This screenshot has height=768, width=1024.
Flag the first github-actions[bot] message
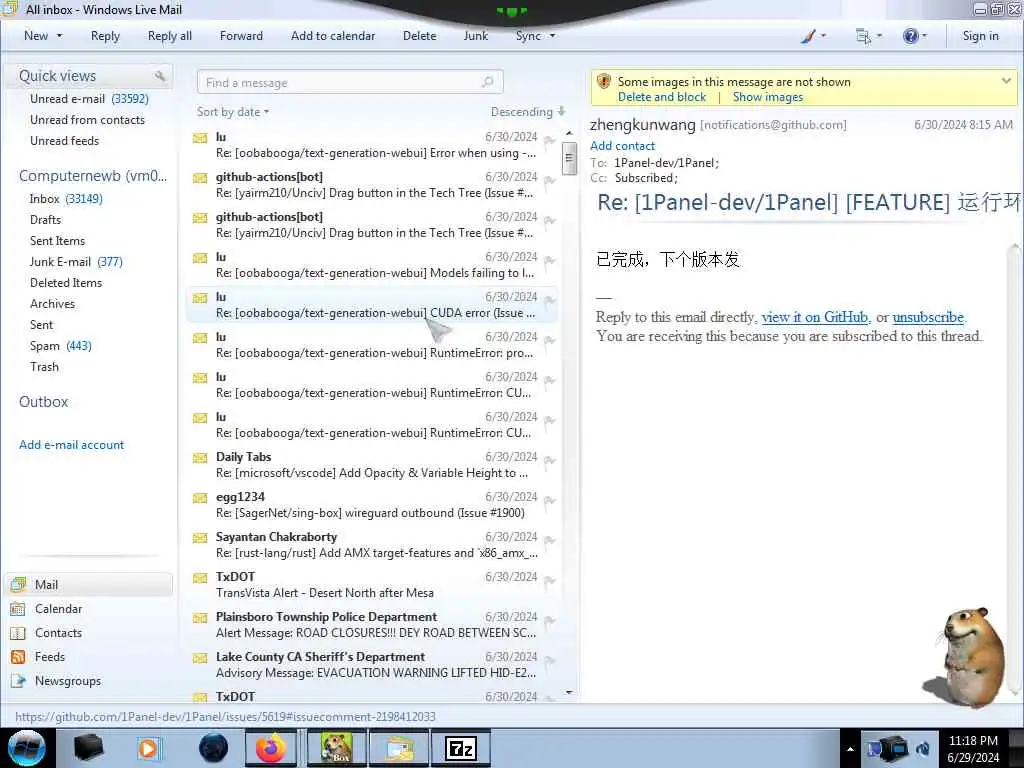coord(549,180)
